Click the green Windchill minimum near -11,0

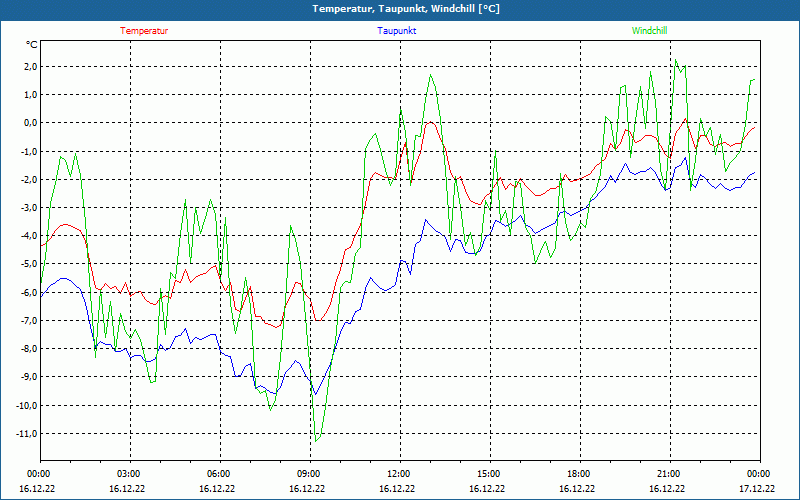(x=316, y=441)
